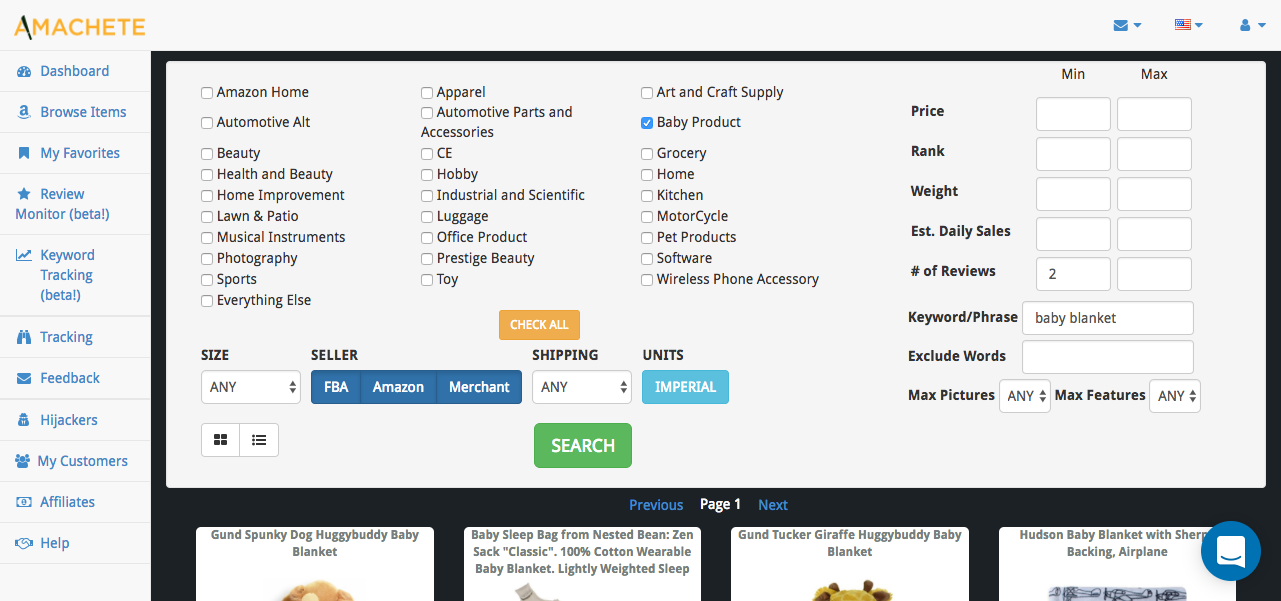Click the My Customers people icon
The width and height of the screenshot is (1281, 601).
(22, 461)
